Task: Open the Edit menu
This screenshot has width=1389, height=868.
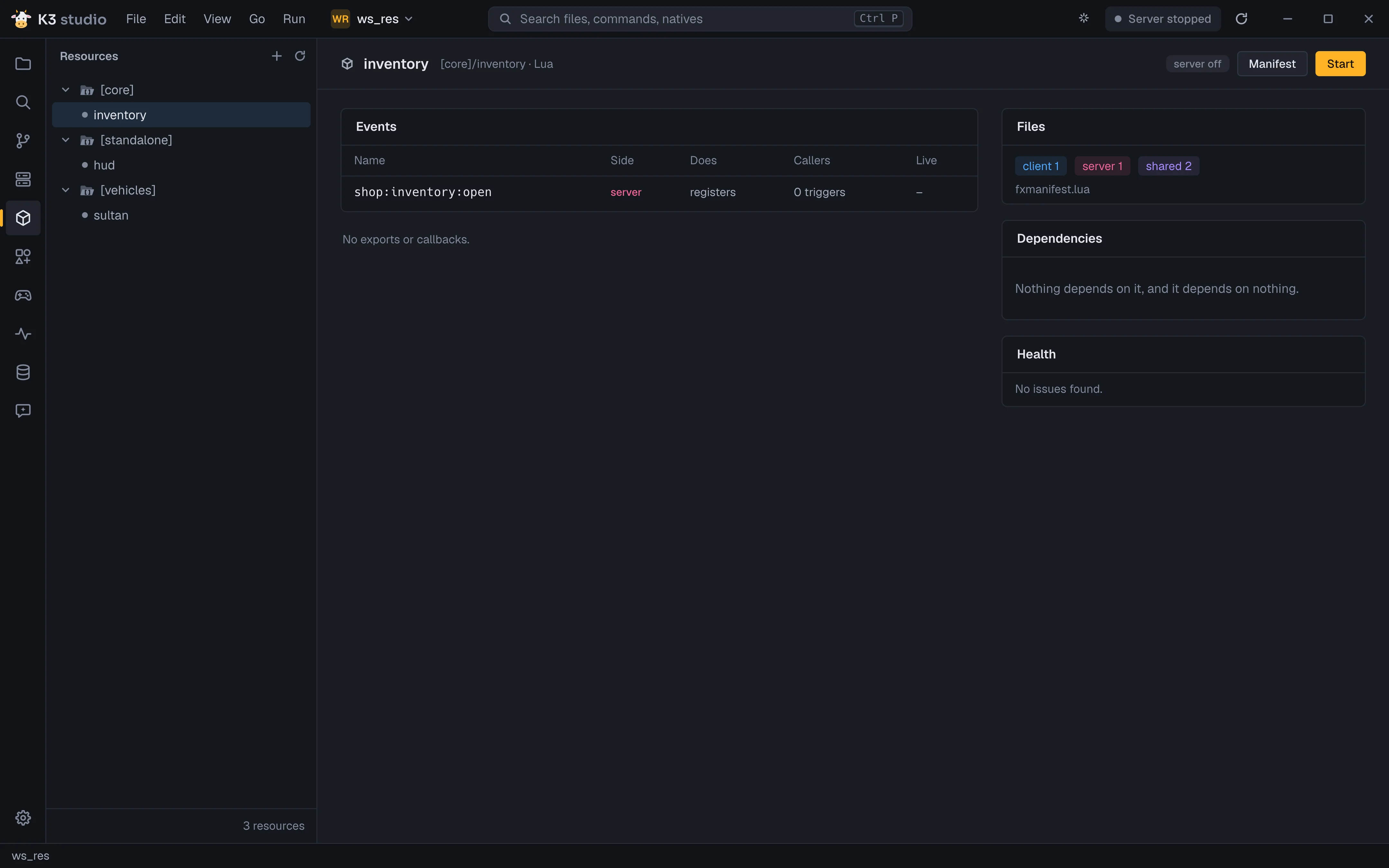Action: pos(175,19)
